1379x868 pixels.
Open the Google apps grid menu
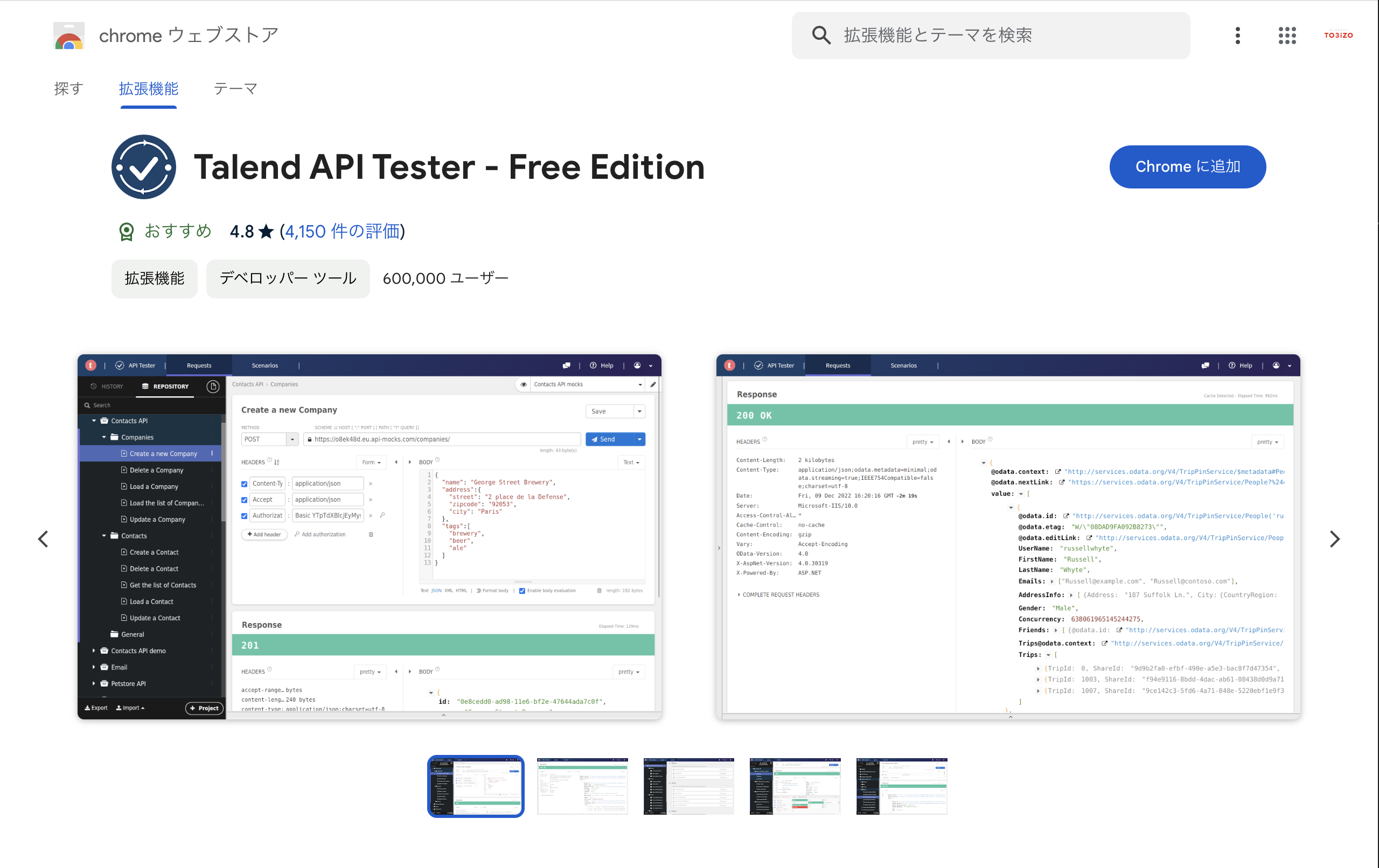click(1287, 36)
